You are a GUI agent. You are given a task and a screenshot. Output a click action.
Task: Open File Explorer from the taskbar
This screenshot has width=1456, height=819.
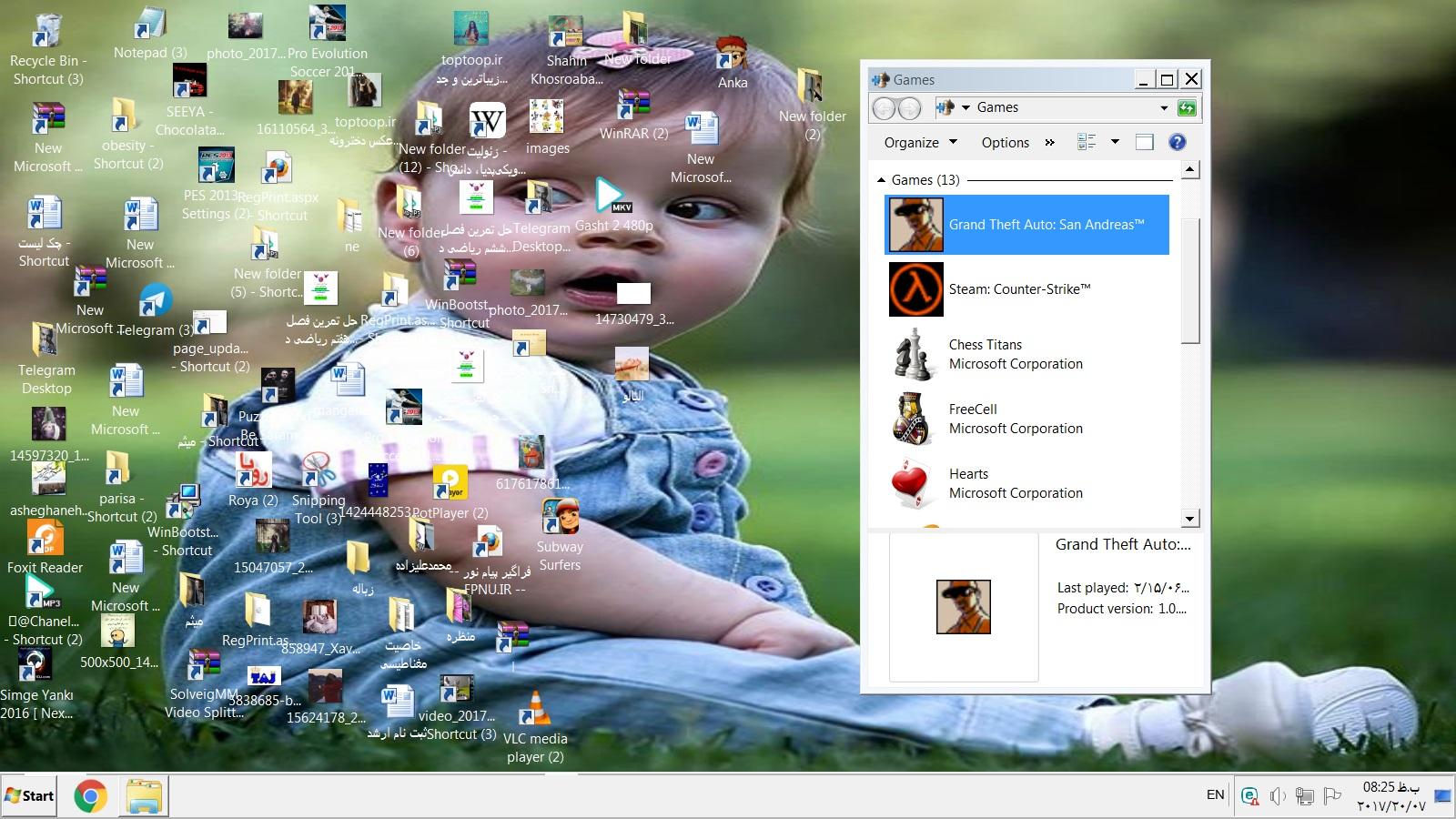tap(144, 796)
